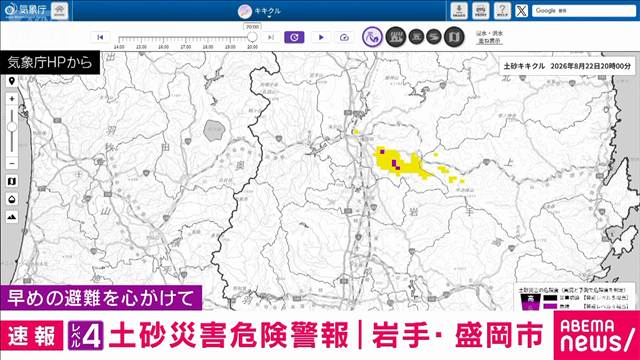Click the gray lake shape on map
This screenshot has width=640, height=360.
coord(214,131)
